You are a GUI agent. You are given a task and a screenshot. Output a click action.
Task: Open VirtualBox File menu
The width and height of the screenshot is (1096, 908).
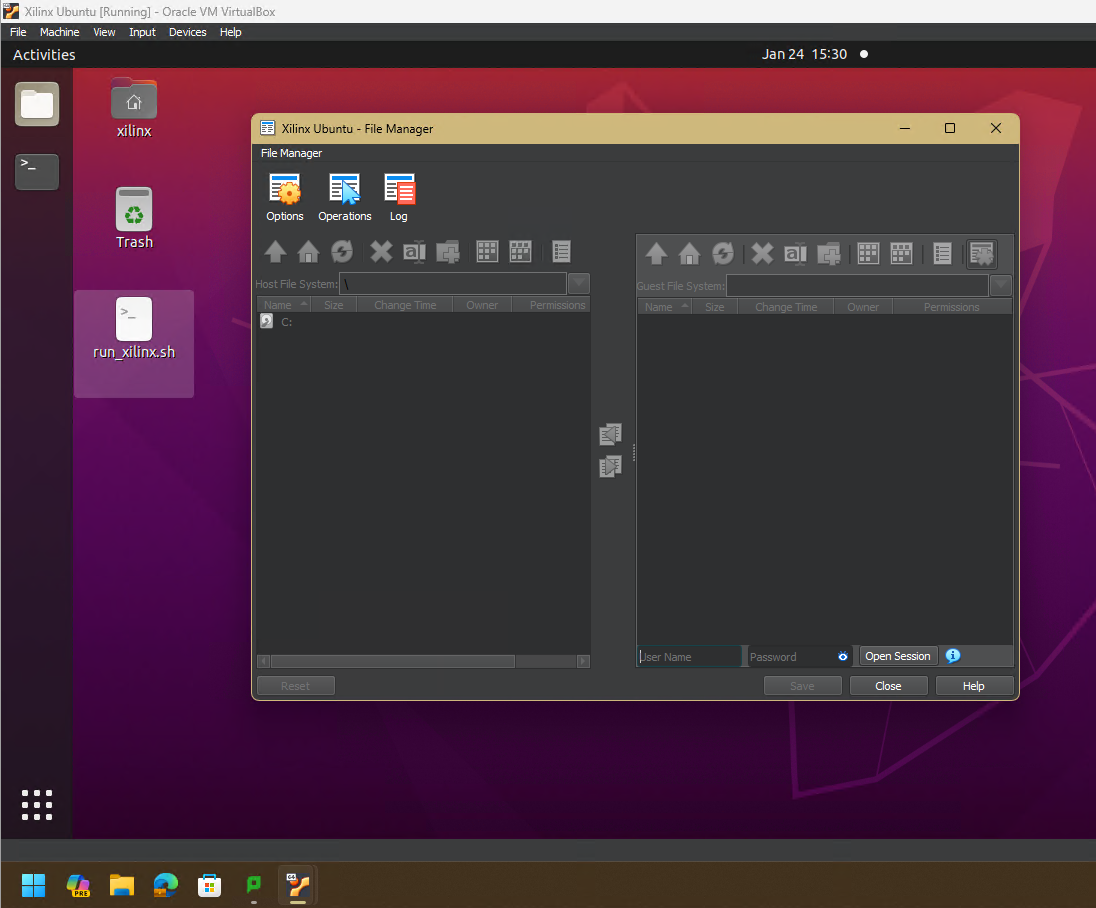[x=18, y=32]
